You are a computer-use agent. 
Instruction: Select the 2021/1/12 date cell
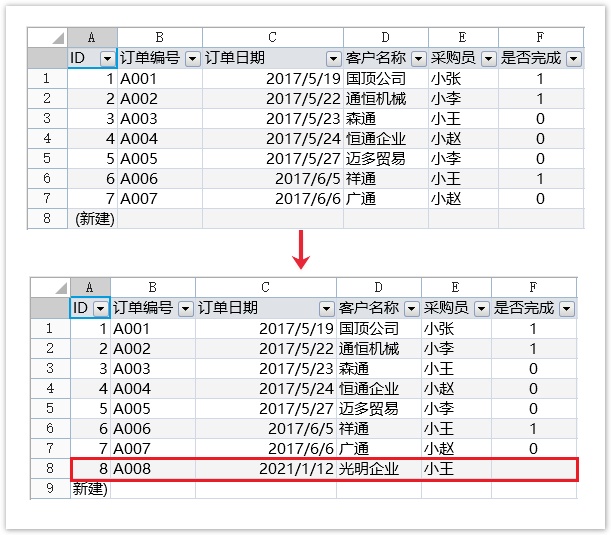click(264, 468)
